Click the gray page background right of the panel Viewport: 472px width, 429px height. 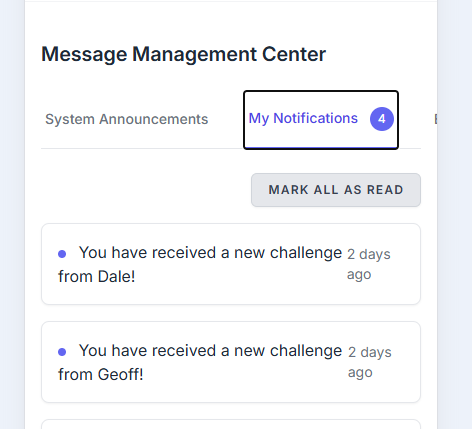[455, 214]
